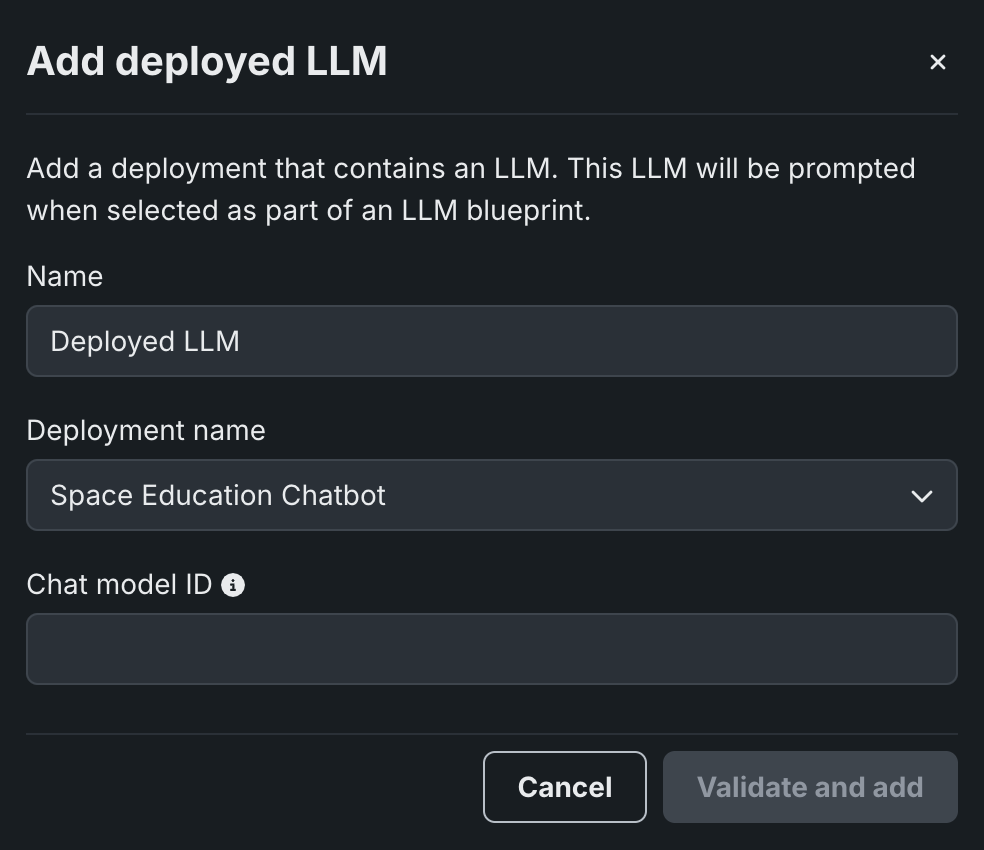Image resolution: width=984 pixels, height=850 pixels.
Task: Click the first description line about adding a deployment
Action: click(x=470, y=168)
